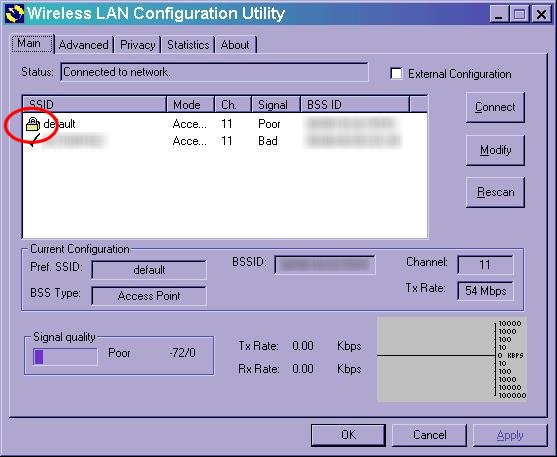Click the BSS ID column header
Image resolution: width=557 pixels, height=457 pixels.
tap(355, 104)
